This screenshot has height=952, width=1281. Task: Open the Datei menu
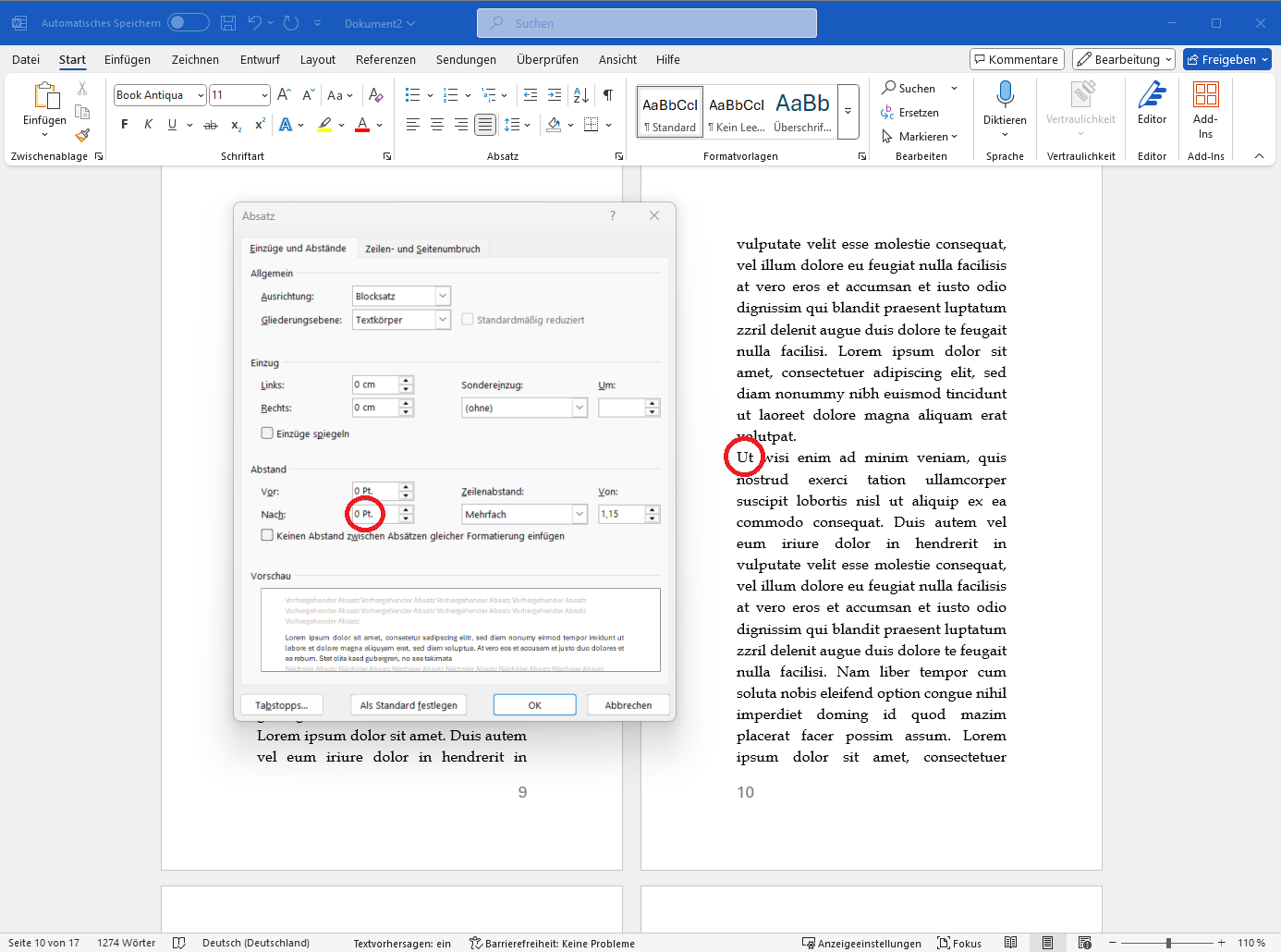(x=26, y=59)
